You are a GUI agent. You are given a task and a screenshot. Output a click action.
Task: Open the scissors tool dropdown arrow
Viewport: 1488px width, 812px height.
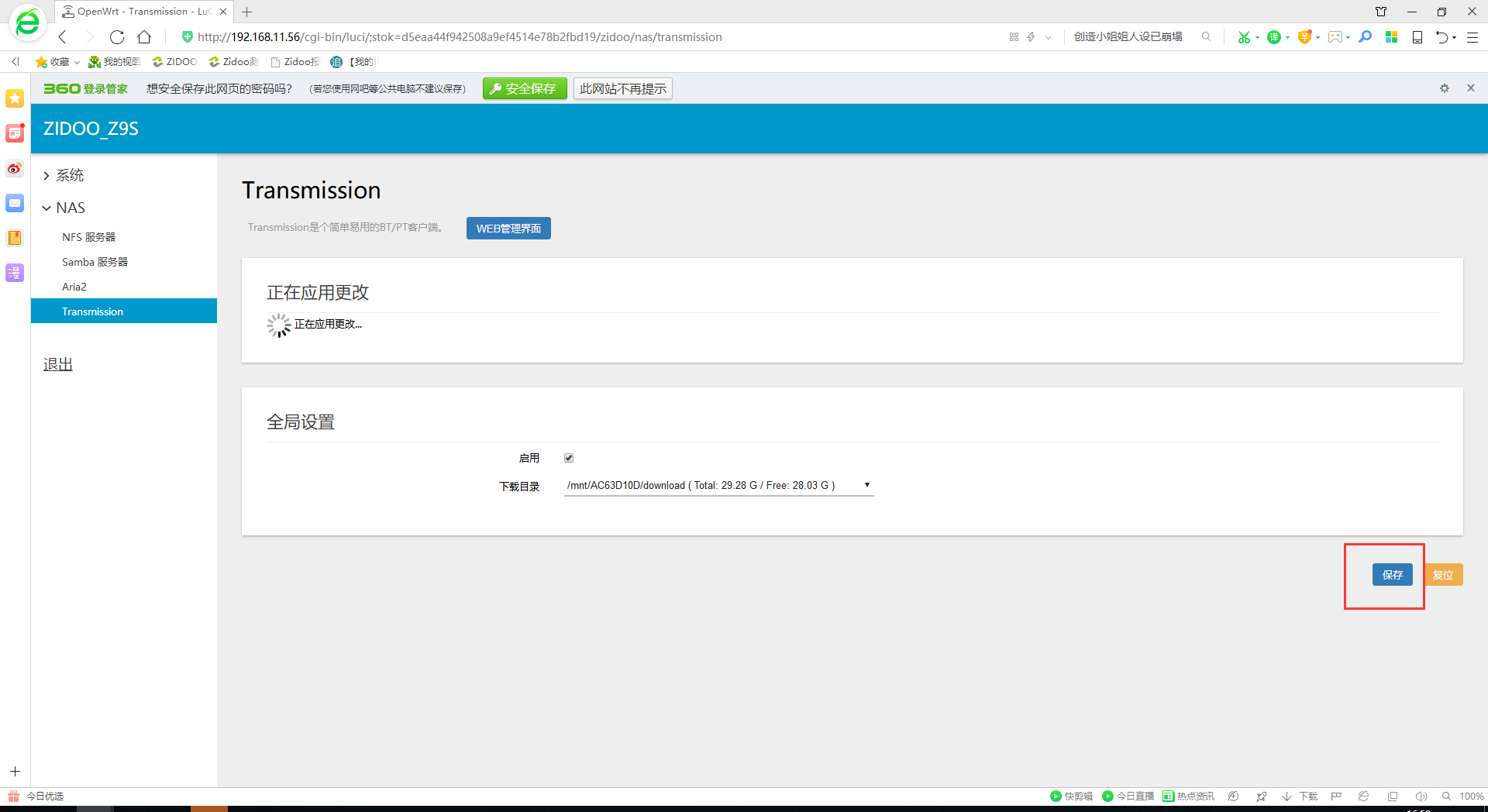pos(1257,37)
